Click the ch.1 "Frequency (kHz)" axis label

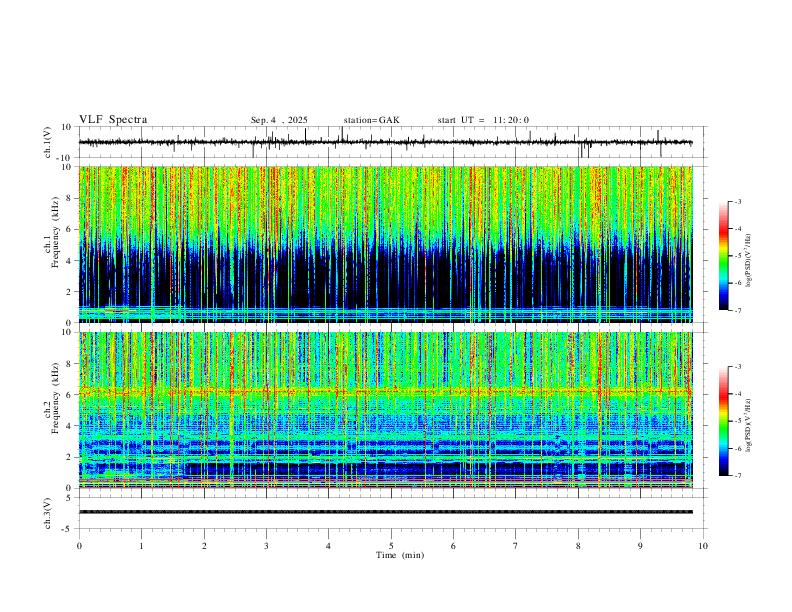tap(55, 232)
